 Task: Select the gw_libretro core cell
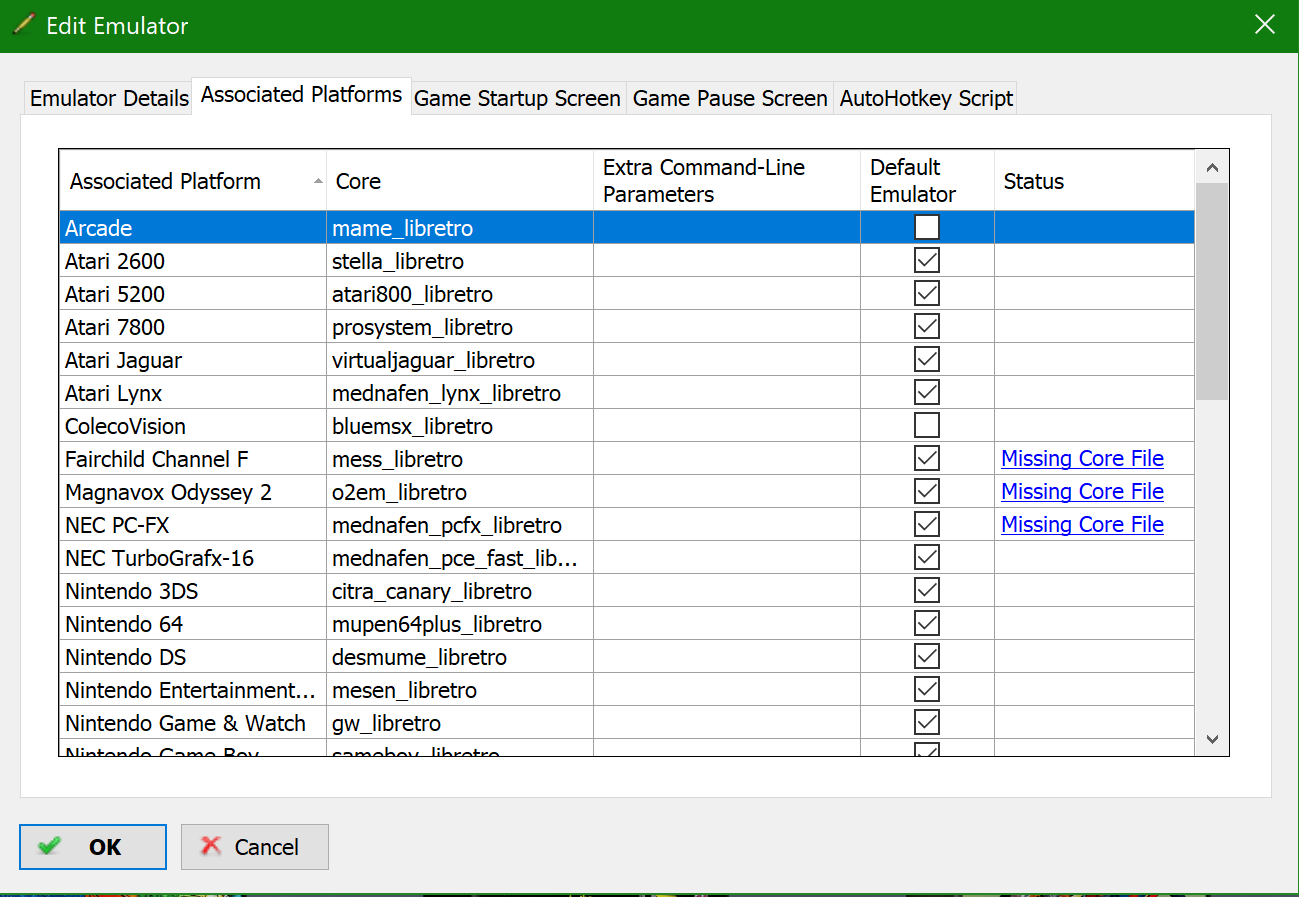460,723
